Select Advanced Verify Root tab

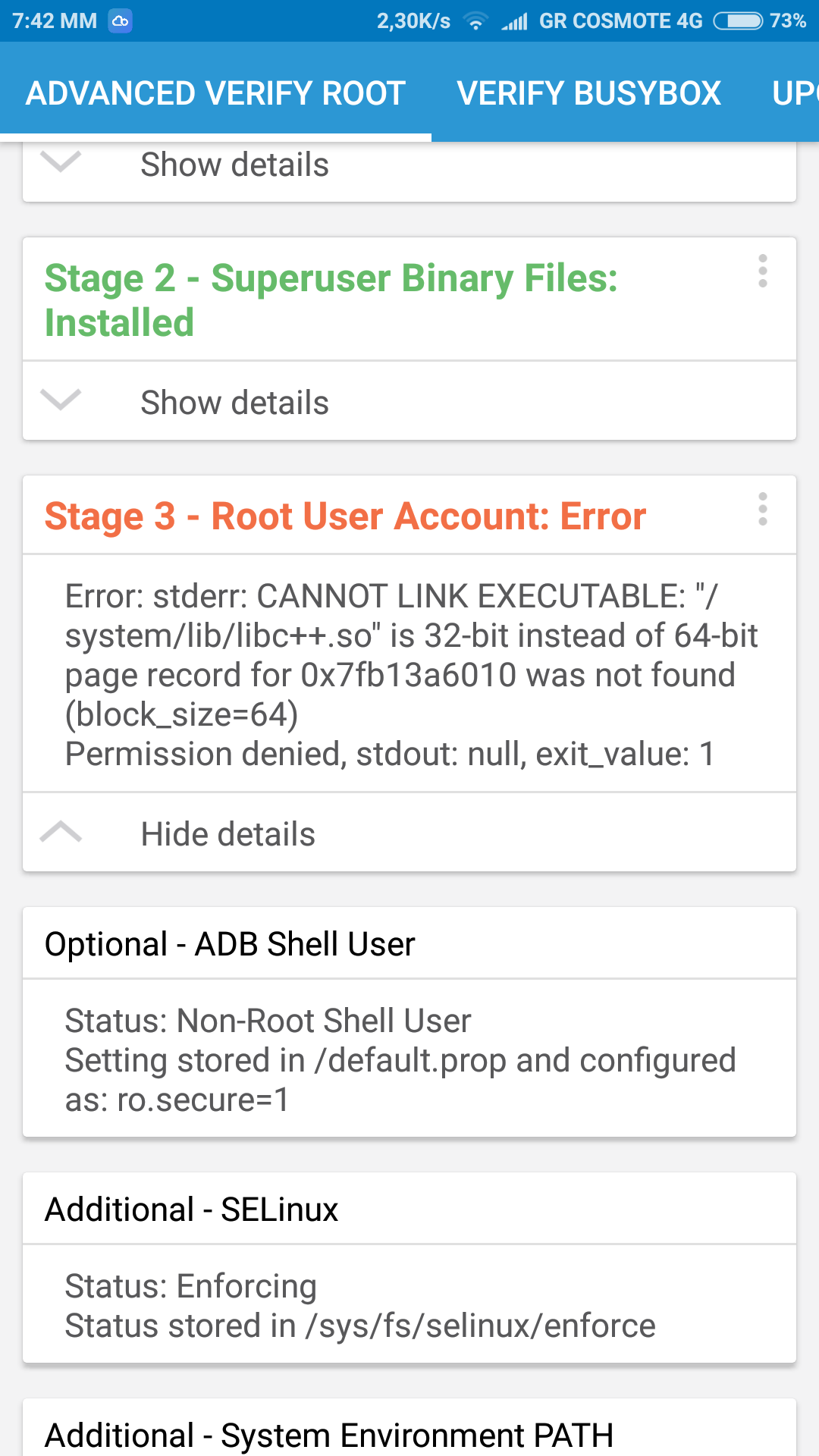pyautogui.click(x=215, y=93)
